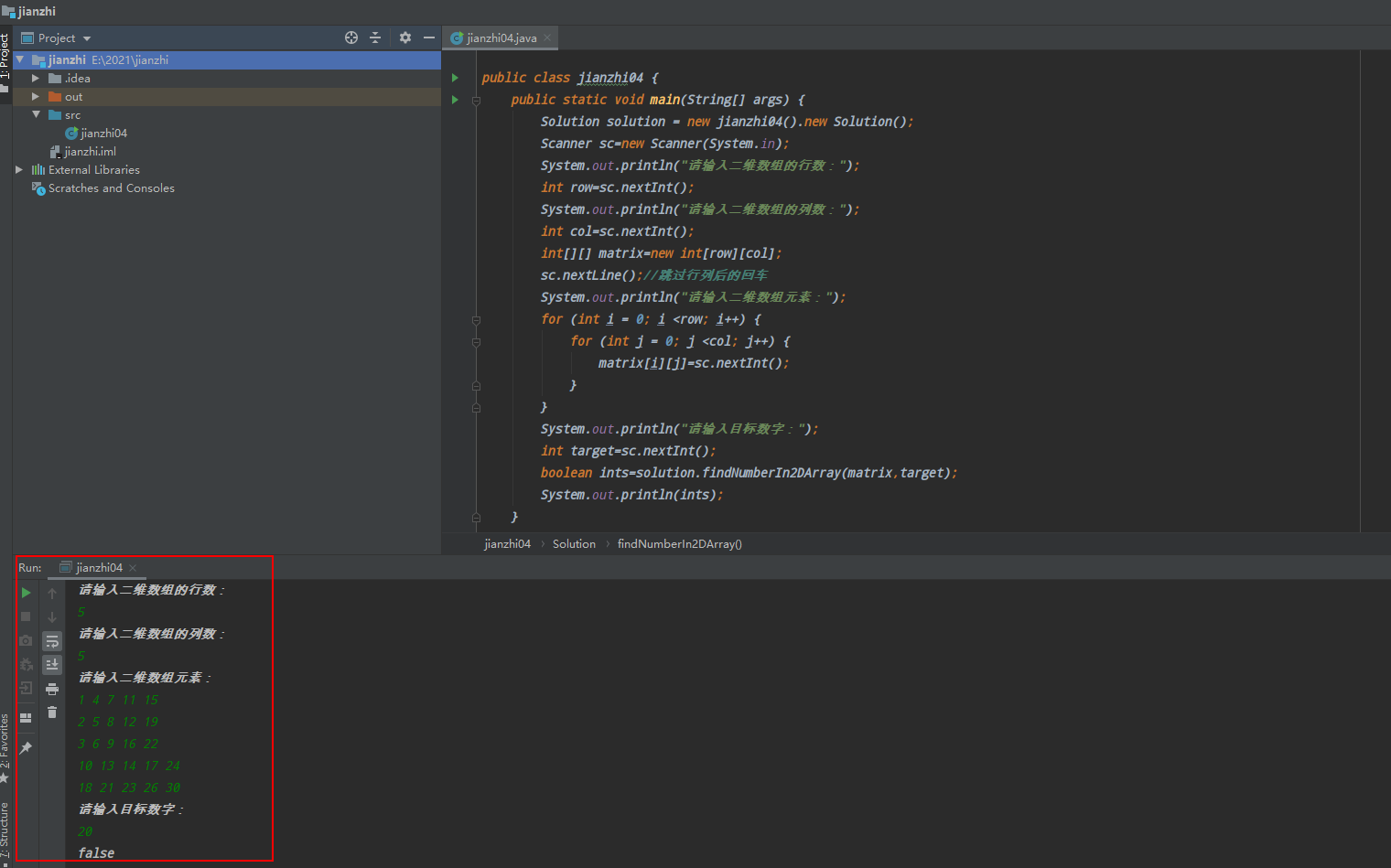Collapse the jianzhi root project node
The width and height of the screenshot is (1391, 868).
point(20,59)
